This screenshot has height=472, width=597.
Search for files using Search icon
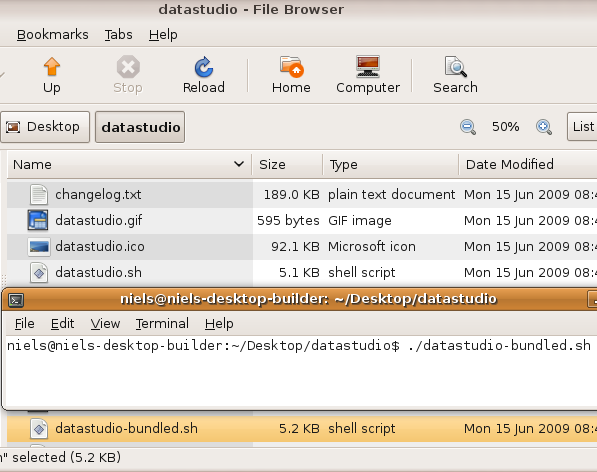coord(455,75)
